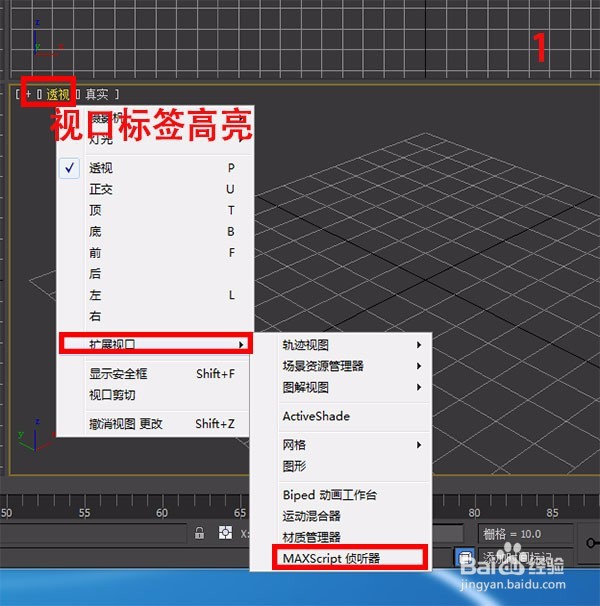Viewport: 600px width, 606px height.
Task: Click frame 65 on the timeline
Action: tap(240, 513)
